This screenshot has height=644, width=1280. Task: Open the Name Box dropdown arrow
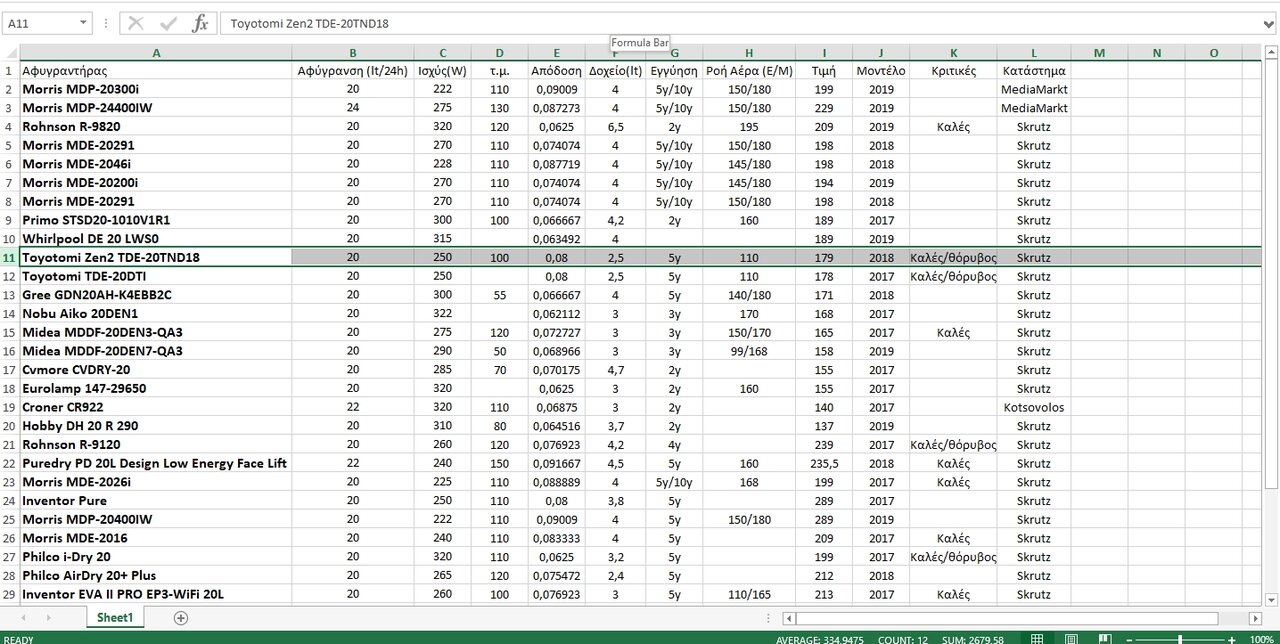pos(82,23)
